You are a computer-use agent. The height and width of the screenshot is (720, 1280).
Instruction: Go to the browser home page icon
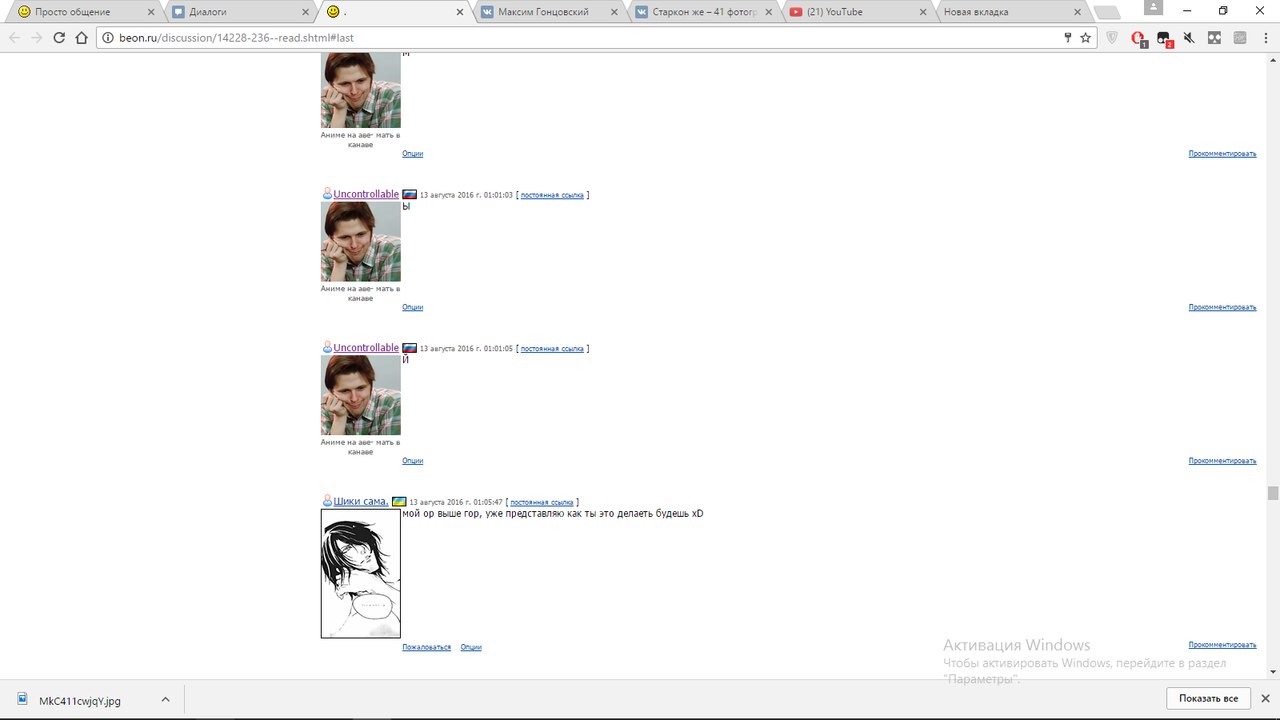[x=82, y=38]
